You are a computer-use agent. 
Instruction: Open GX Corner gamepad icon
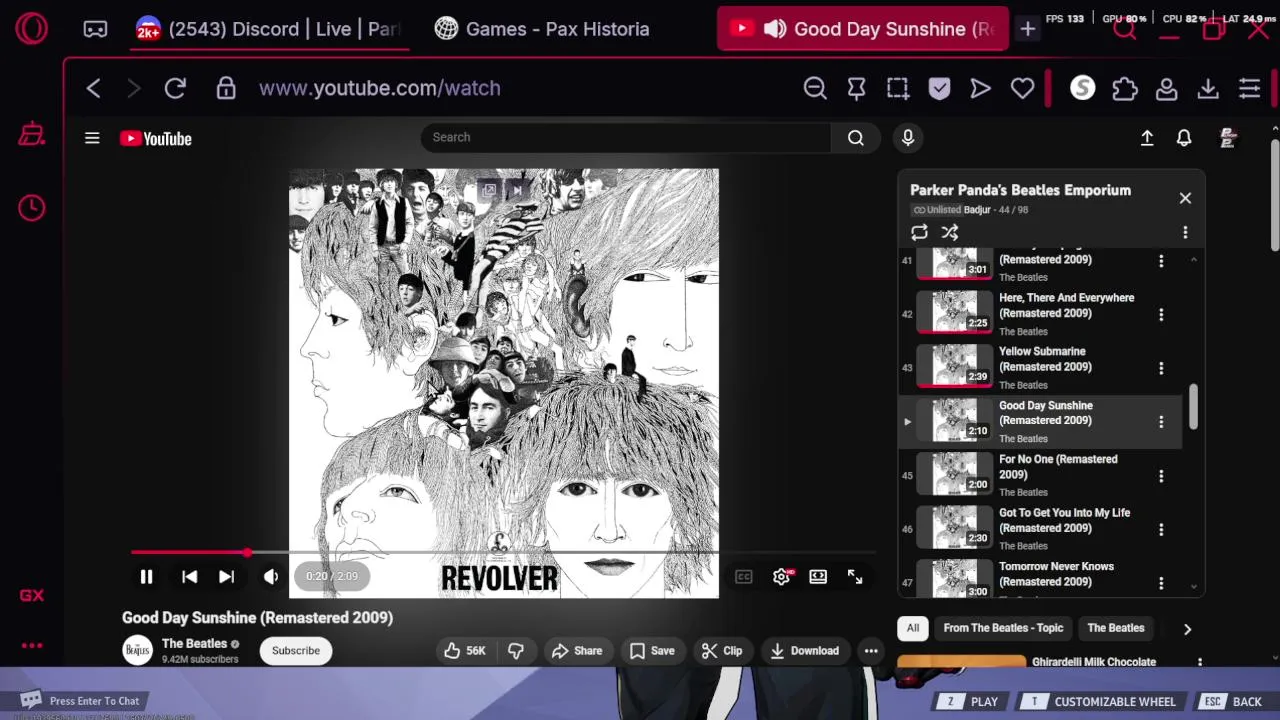click(x=95, y=29)
